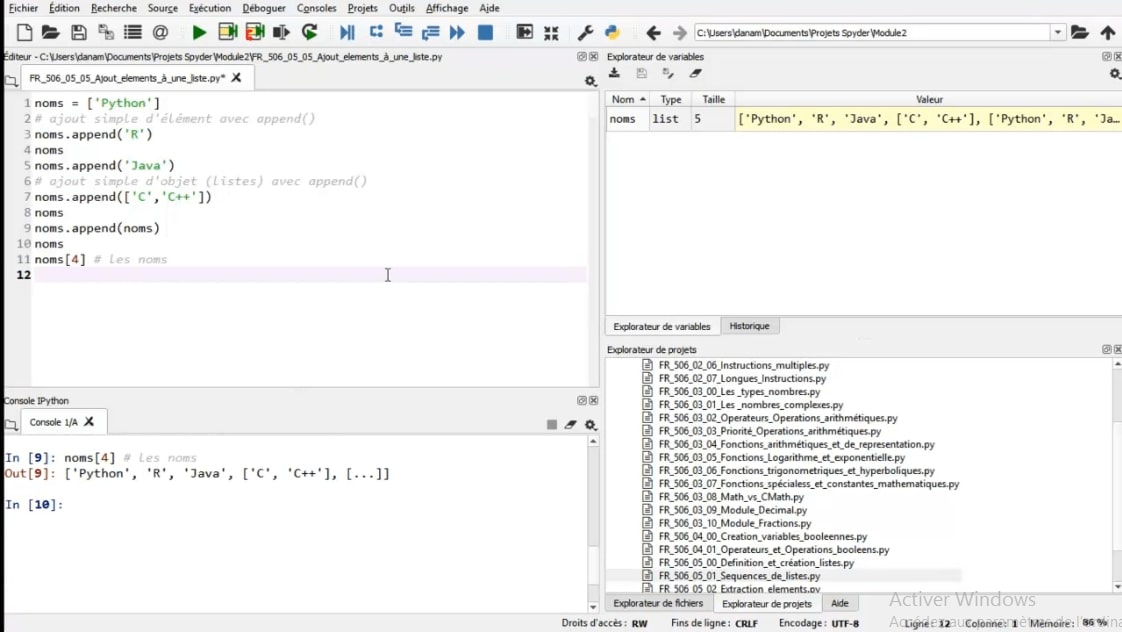Open the working directory path dropdown
The width and height of the screenshot is (1122, 632).
point(1057,31)
